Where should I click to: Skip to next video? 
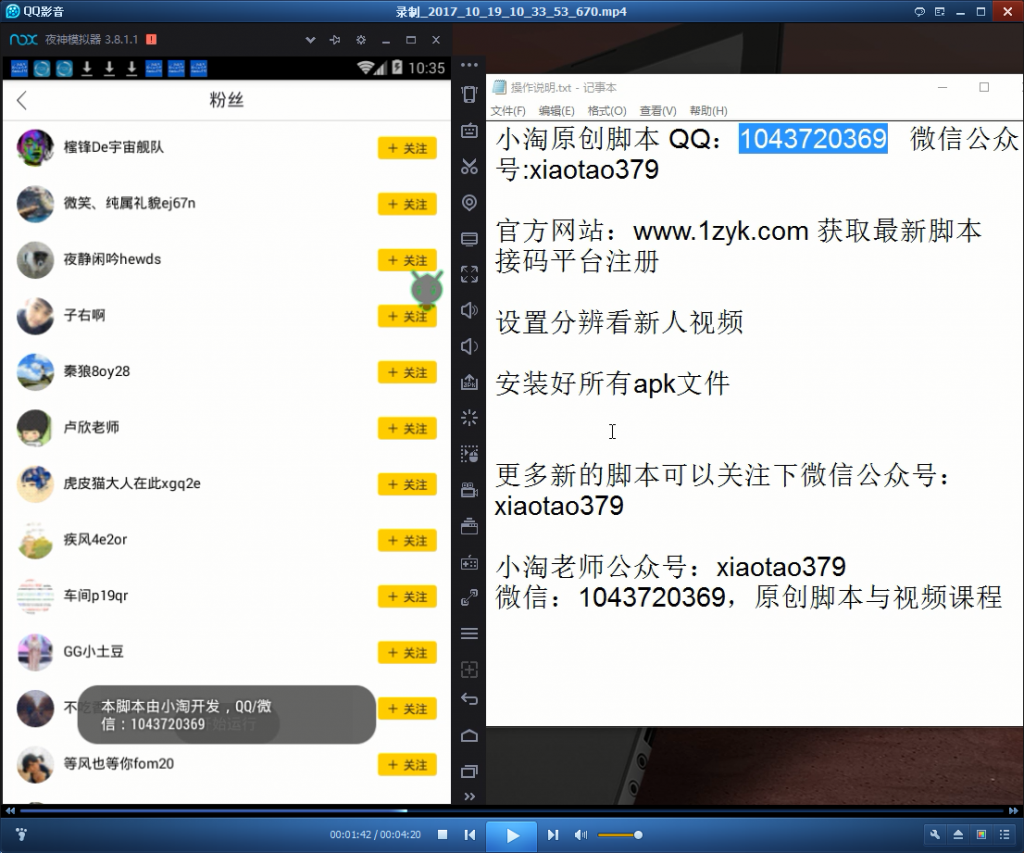[553, 835]
